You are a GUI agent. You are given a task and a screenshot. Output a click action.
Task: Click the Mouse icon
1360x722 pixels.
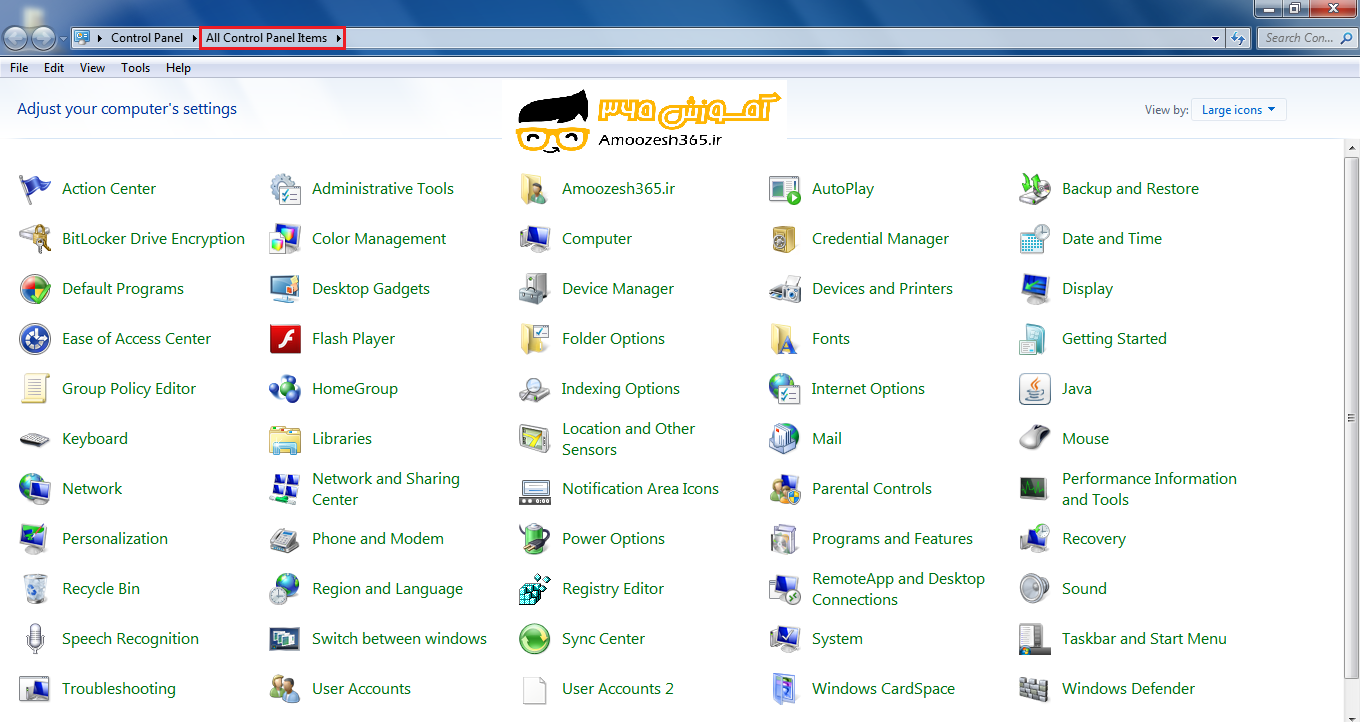(1035, 439)
